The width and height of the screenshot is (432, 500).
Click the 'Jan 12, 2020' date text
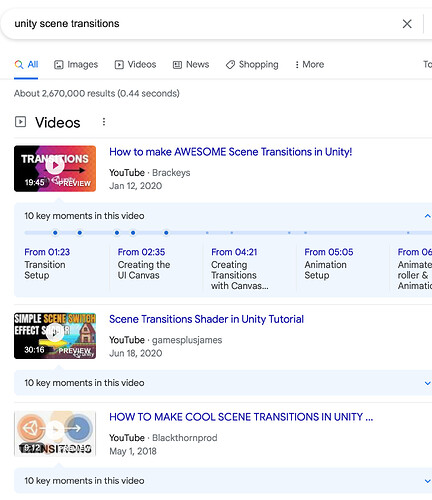[136, 186]
